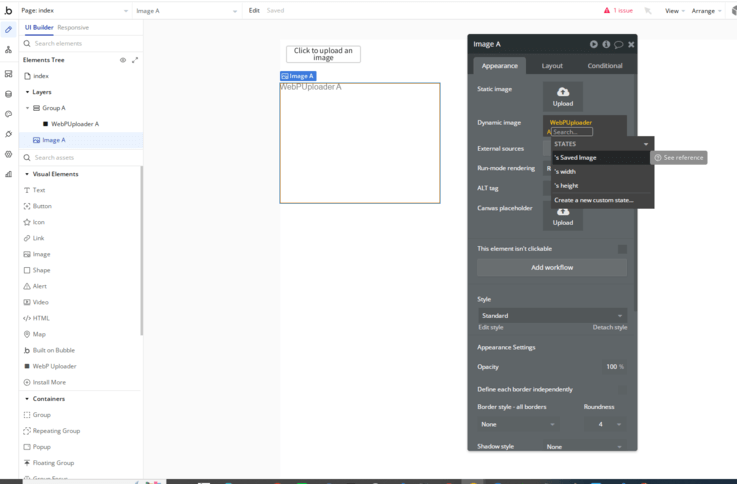737x484 pixels.
Task: Select the Alert visual element
Action: pyautogui.click(x=35, y=286)
